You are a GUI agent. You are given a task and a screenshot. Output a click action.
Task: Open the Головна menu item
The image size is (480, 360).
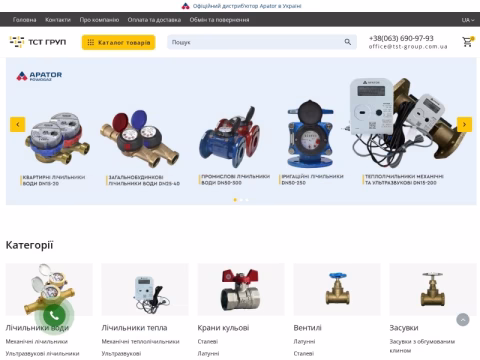(24, 20)
